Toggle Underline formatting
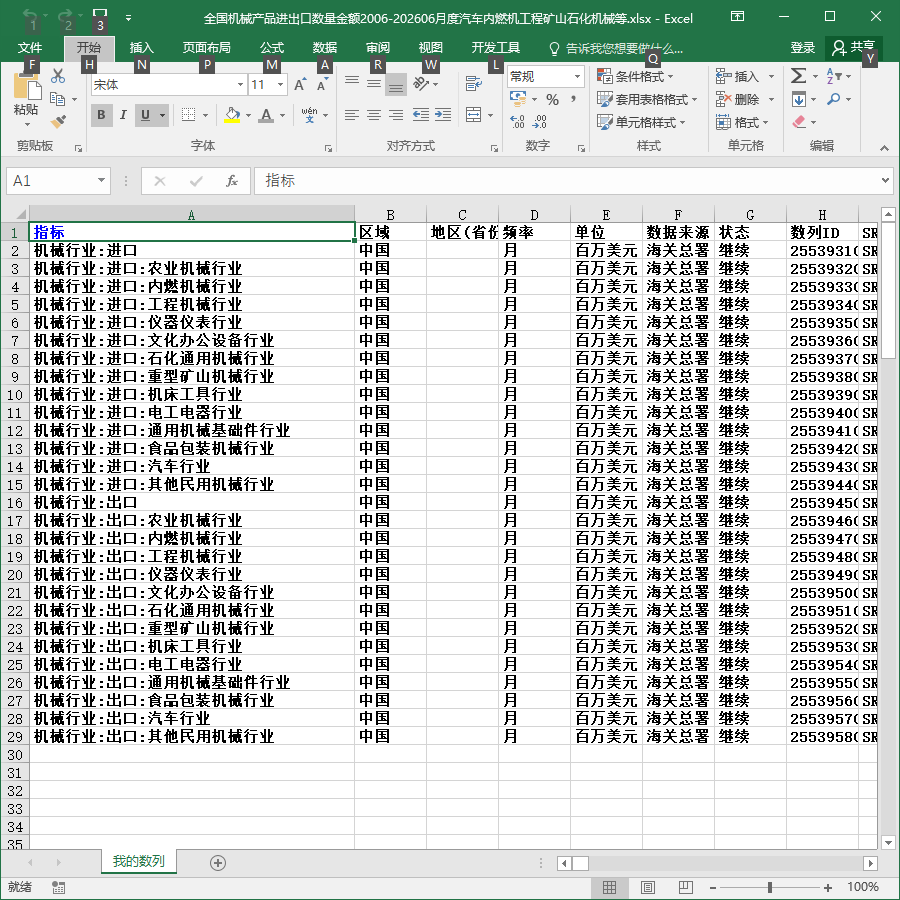This screenshot has width=900, height=900. point(145,115)
